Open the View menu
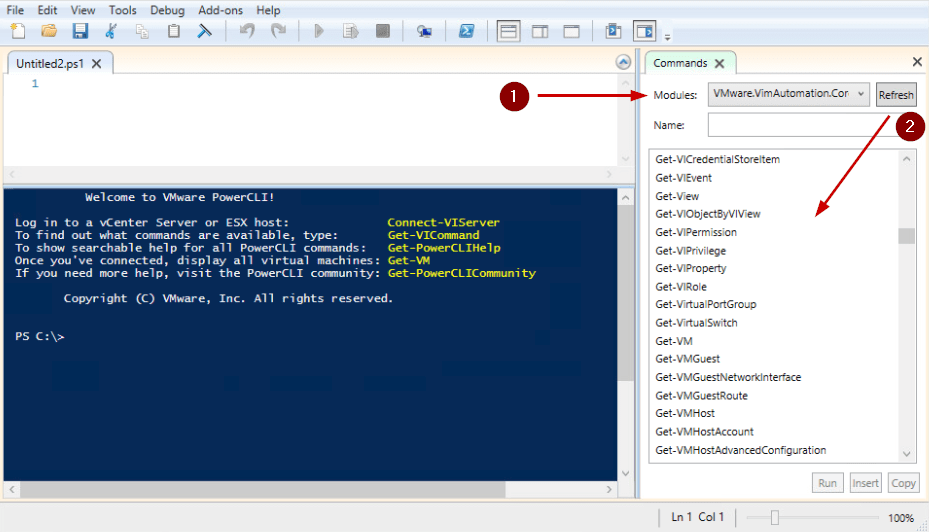This screenshot has height=532, width=929. (83, 10)
